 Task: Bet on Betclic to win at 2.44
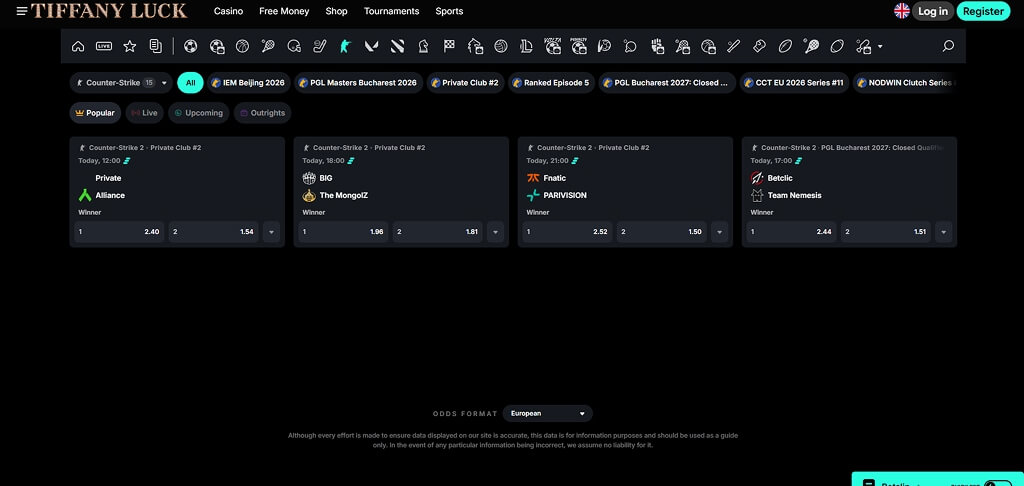click(x=791, y=232)
